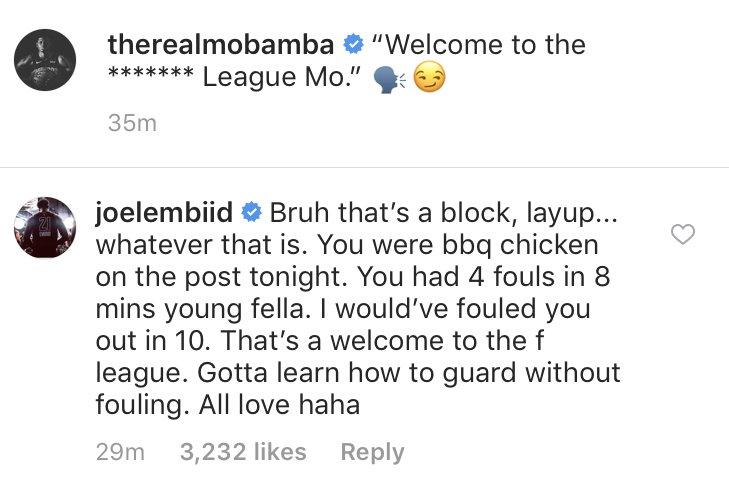Click the 35m timestamp under the caption
The height and width of the screenshot is (500, 729).
point(132,122)
